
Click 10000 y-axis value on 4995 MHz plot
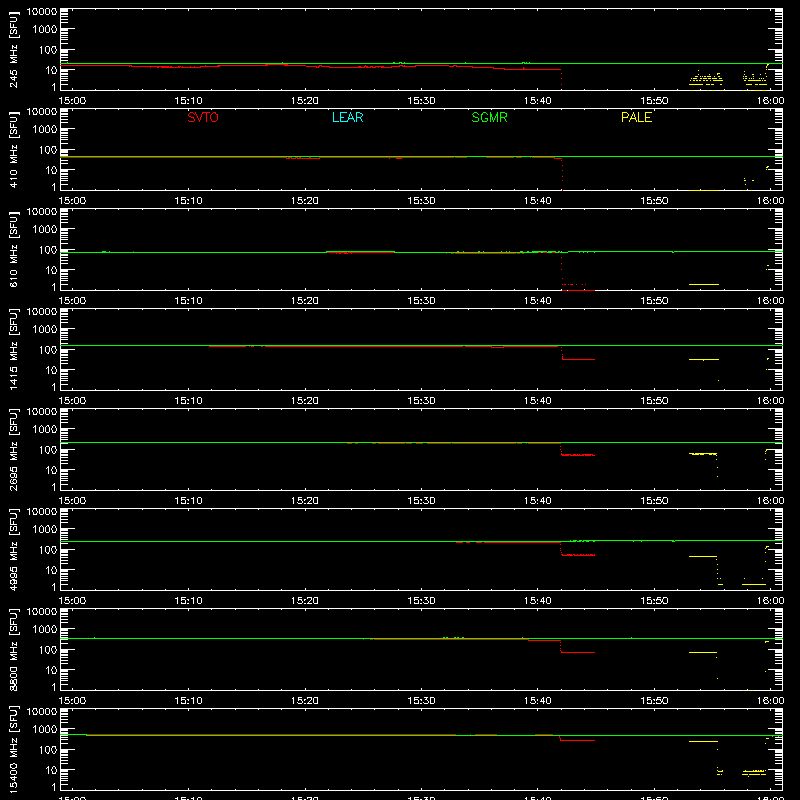42,512
